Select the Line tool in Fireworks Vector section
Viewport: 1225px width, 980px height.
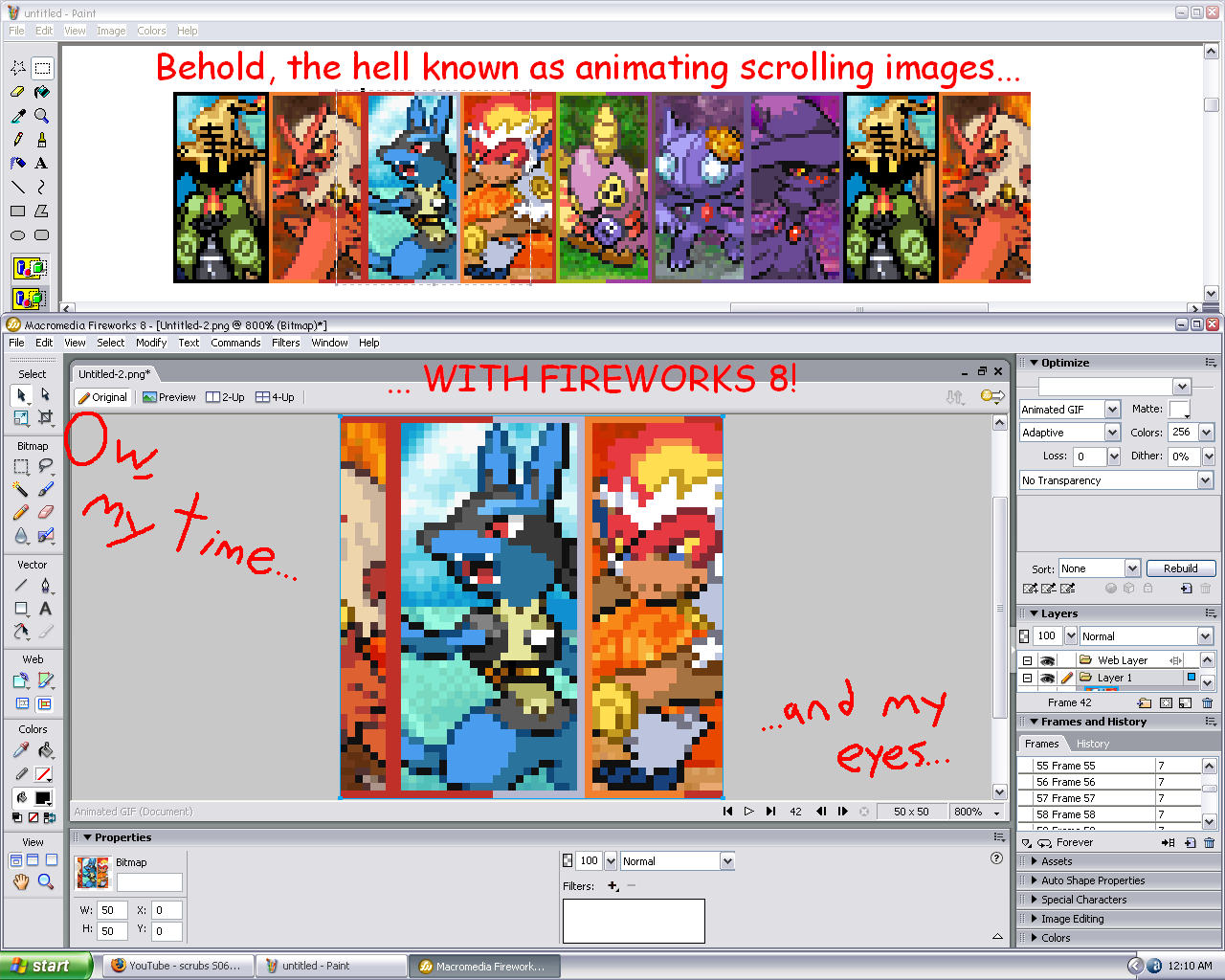click(21, 585)
